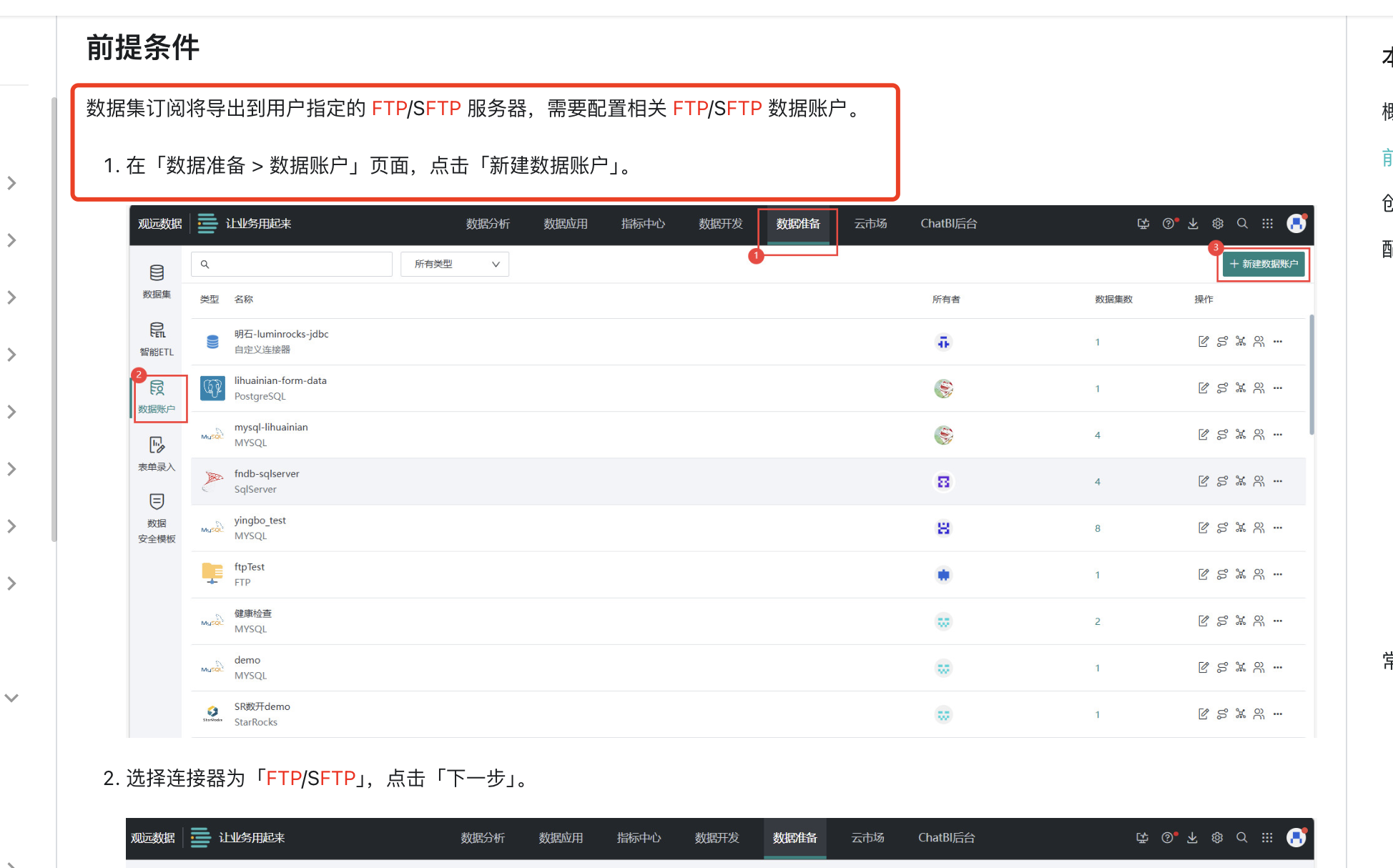Open the 所有类型 type filter dropdown
The height and width of the screenshot is (868, 1393).
454,264
